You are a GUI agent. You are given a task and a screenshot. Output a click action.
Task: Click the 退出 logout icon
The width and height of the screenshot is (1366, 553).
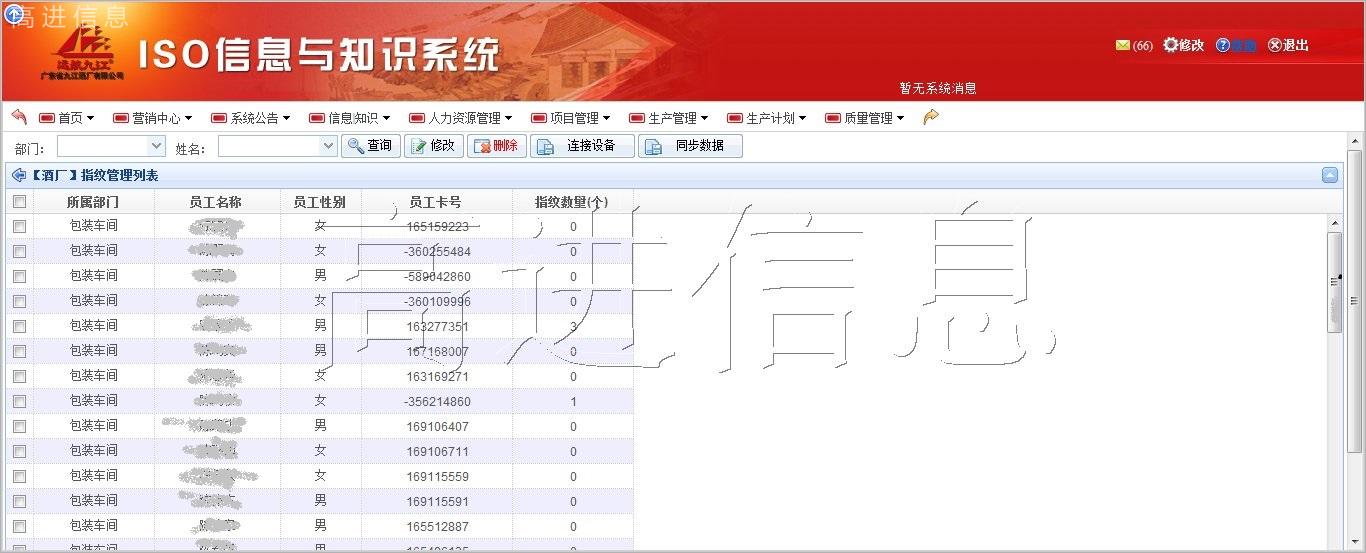(1274, 46)
